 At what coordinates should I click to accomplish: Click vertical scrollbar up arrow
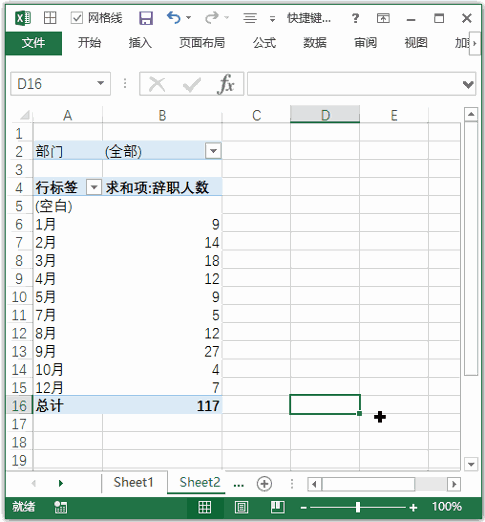pos(471,115)
